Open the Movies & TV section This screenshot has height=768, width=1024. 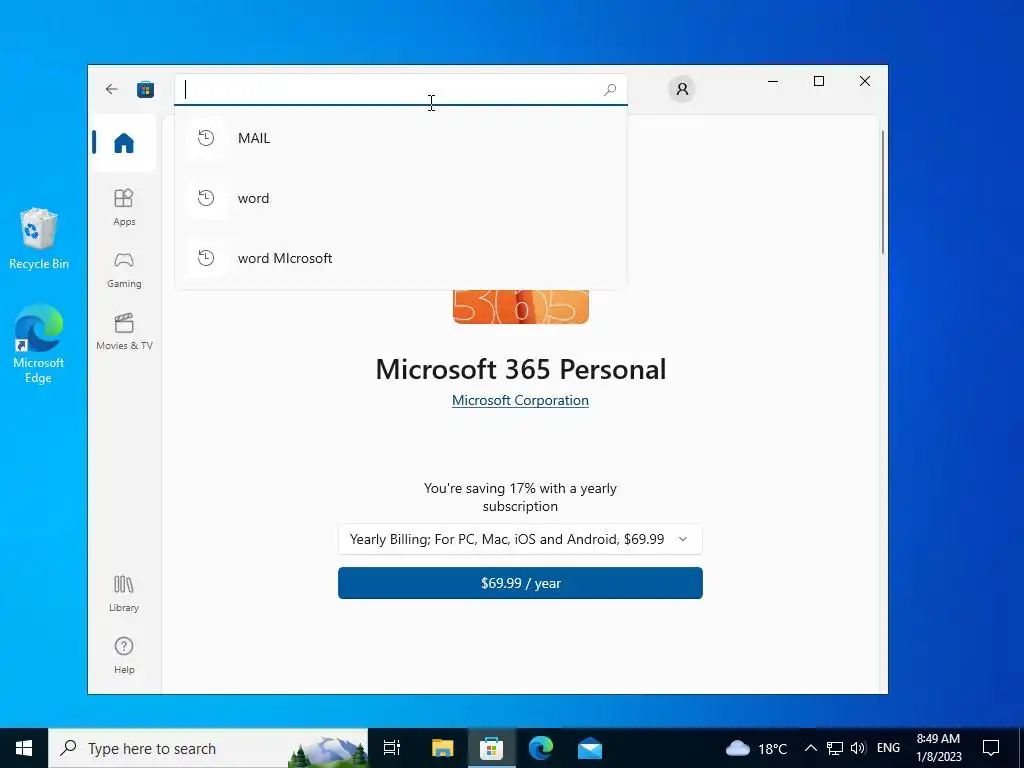(124, 332)
